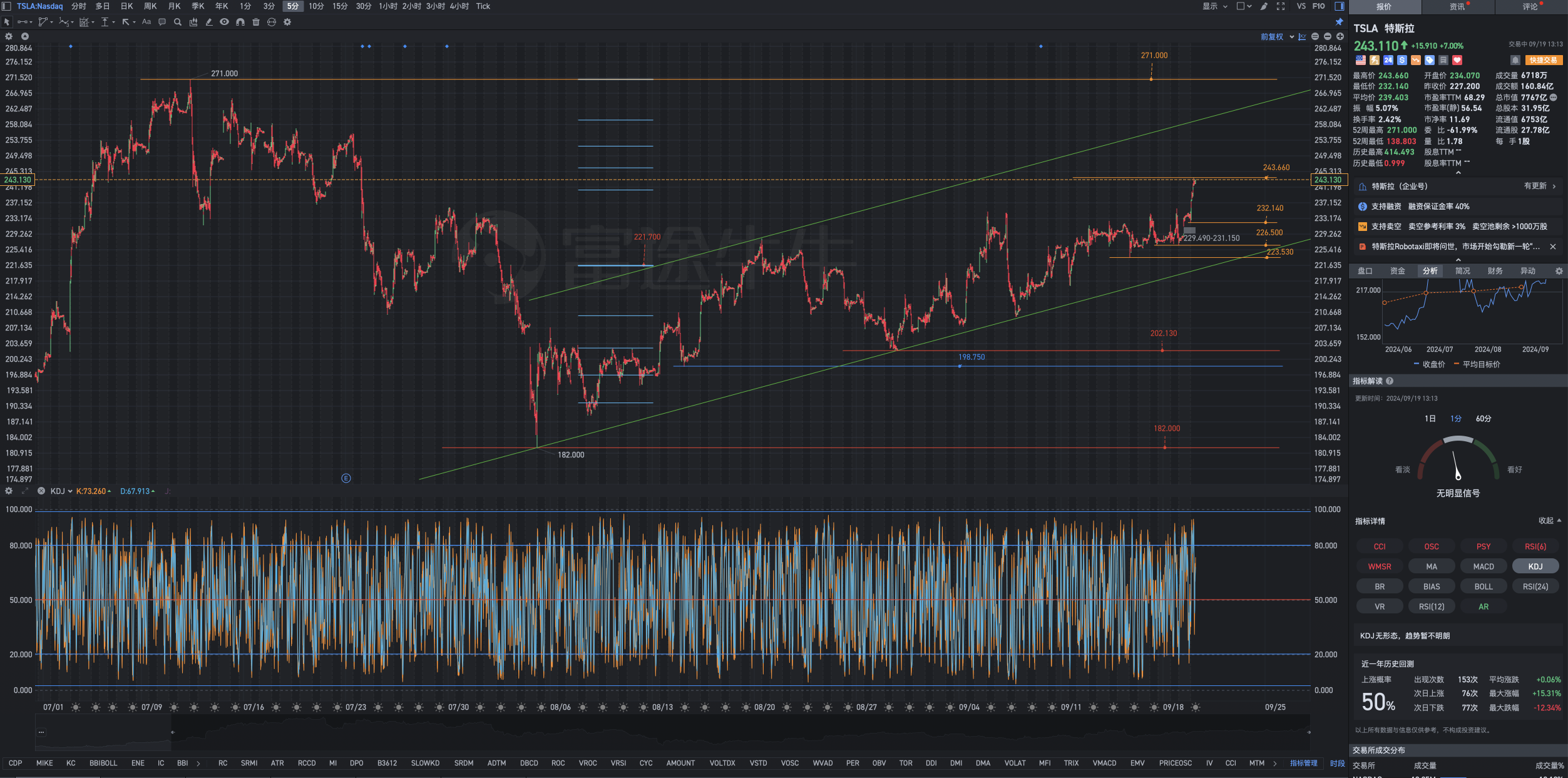Open 指标管理 indicator management link
1568x778 pixels.
tap(1304, 763)
